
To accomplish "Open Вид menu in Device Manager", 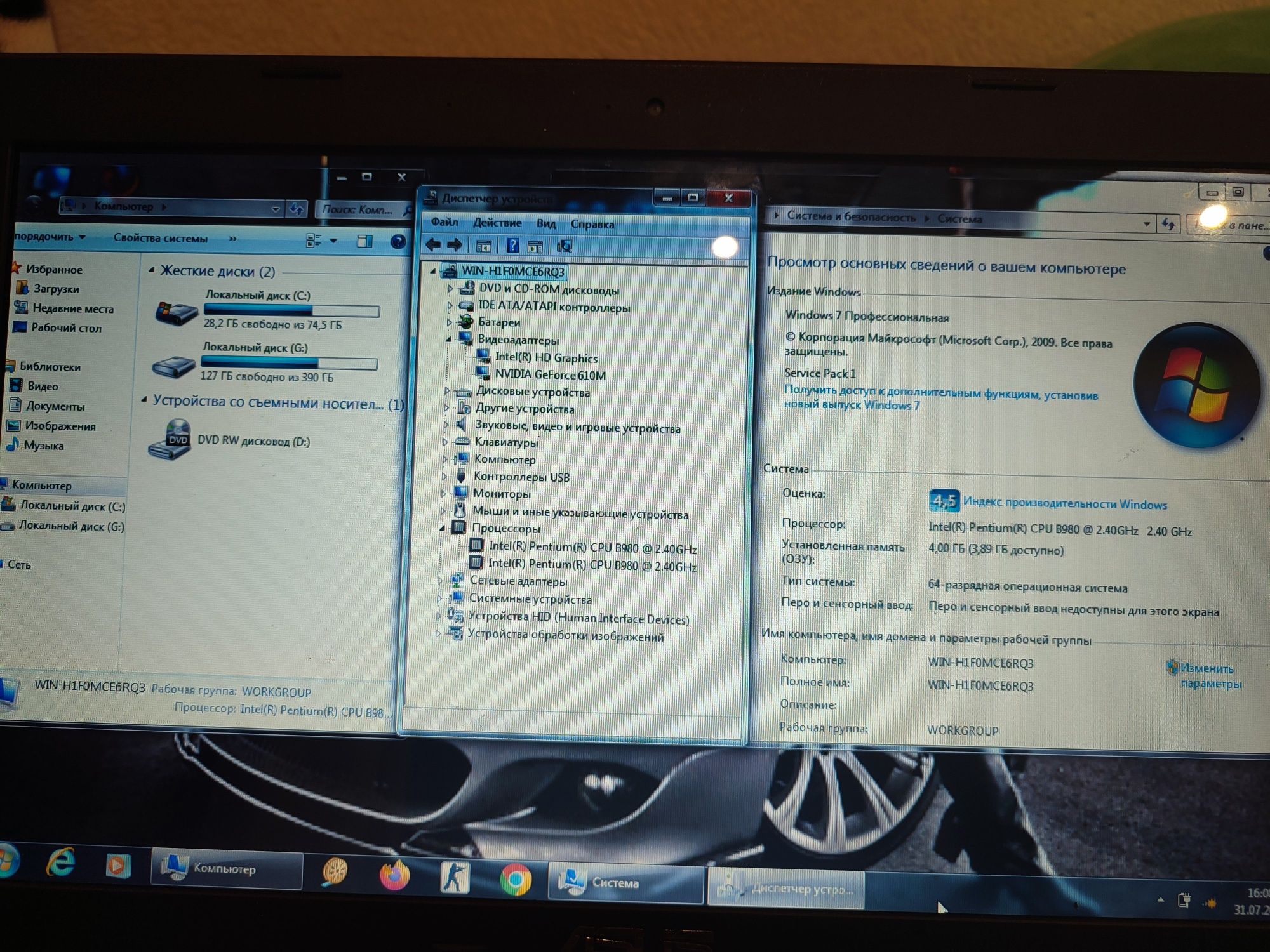I will pos(546,223).
